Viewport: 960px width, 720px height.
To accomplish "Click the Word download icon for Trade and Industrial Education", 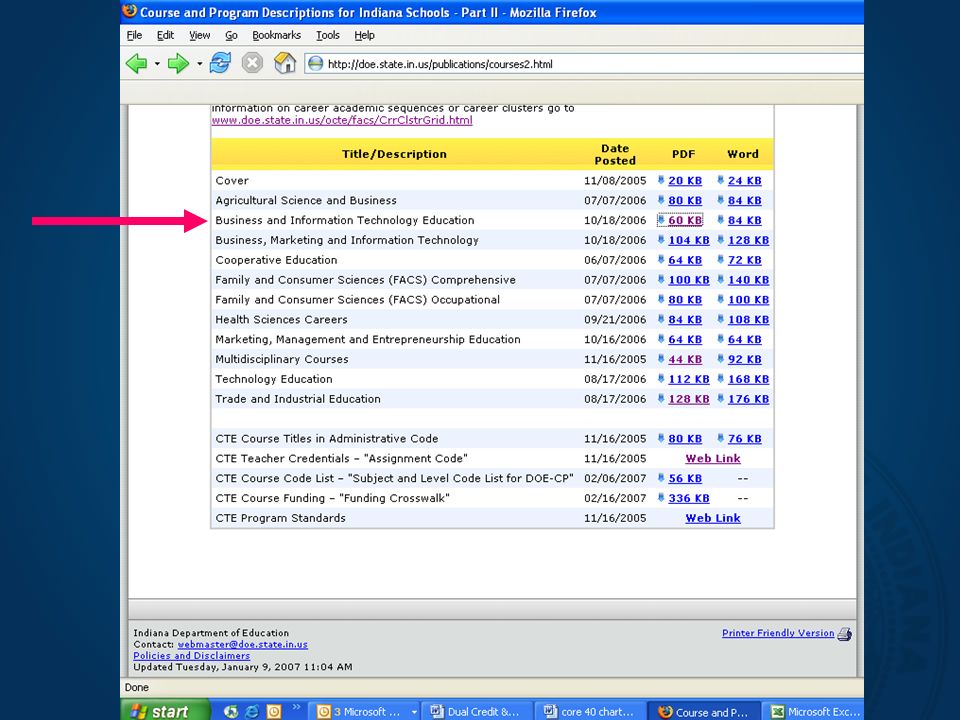I will 721,399.
